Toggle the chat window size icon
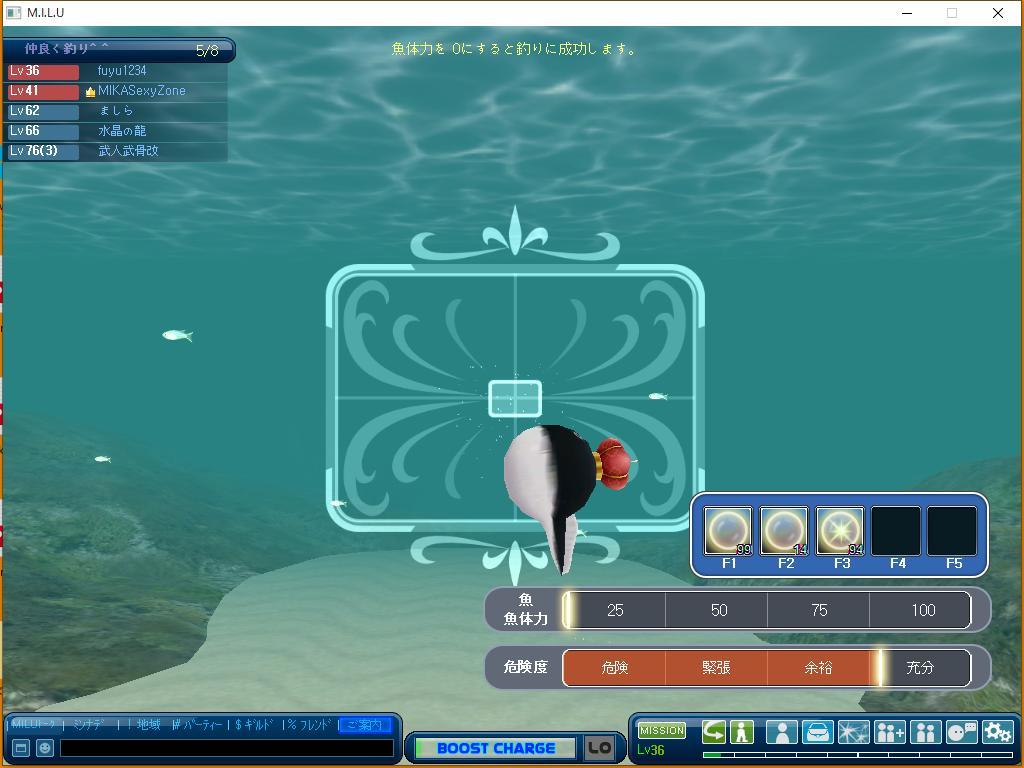Viewport: 1024px width, 768px height. (x=21, y=748)
